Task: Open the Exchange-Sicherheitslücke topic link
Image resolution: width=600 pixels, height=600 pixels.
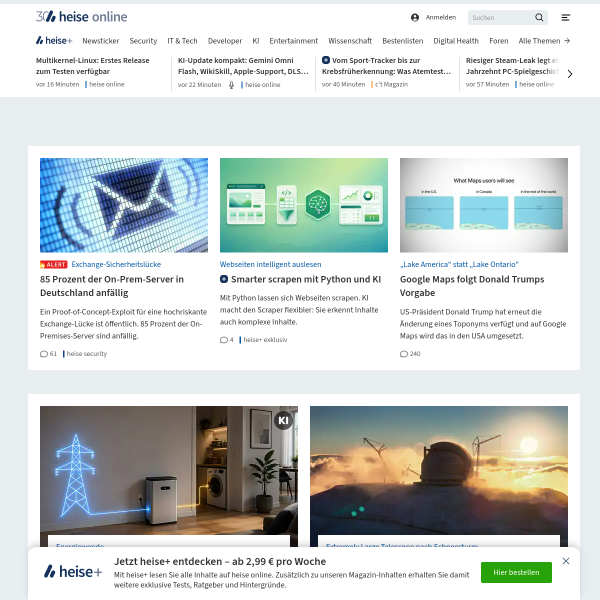Action: 116,264
